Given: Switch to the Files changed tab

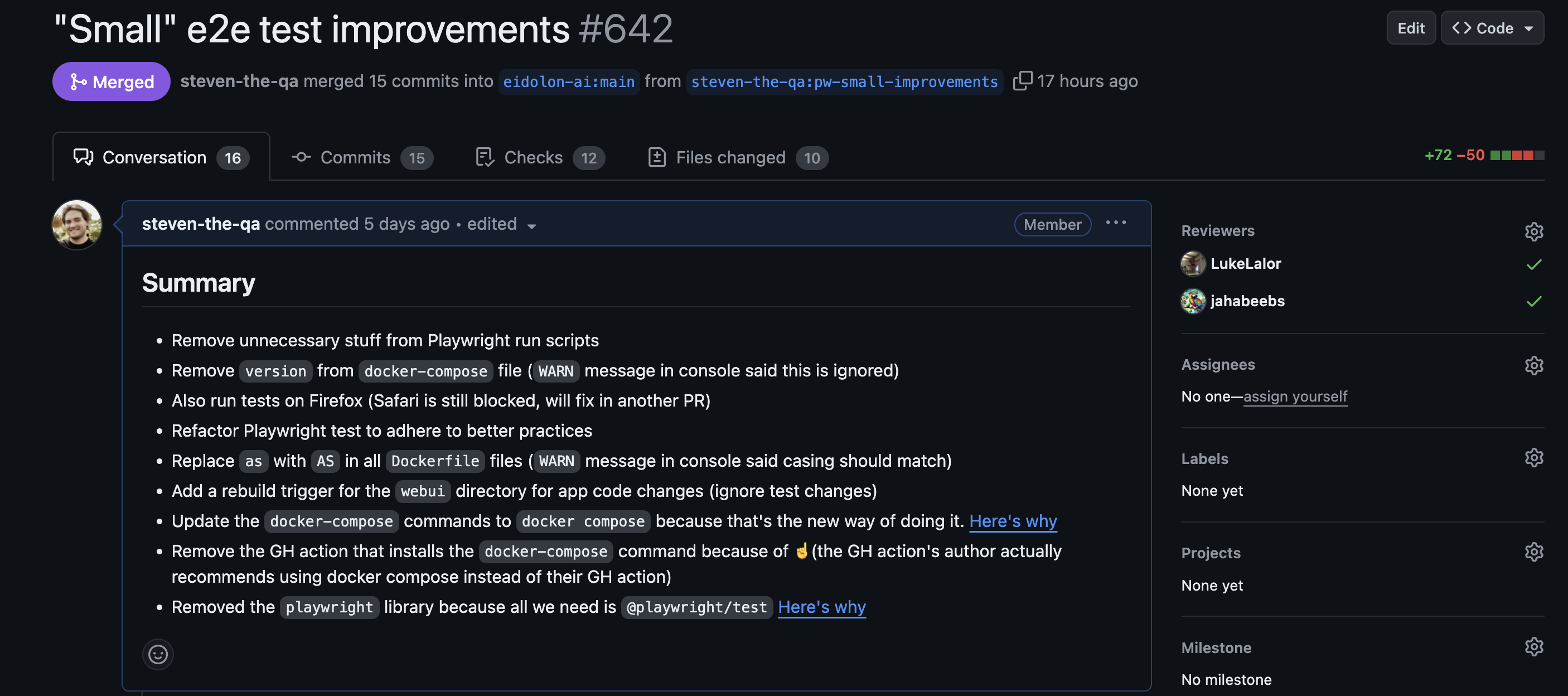Looking at the screenshot, I should pyautogui.click(x=738, y=157).
